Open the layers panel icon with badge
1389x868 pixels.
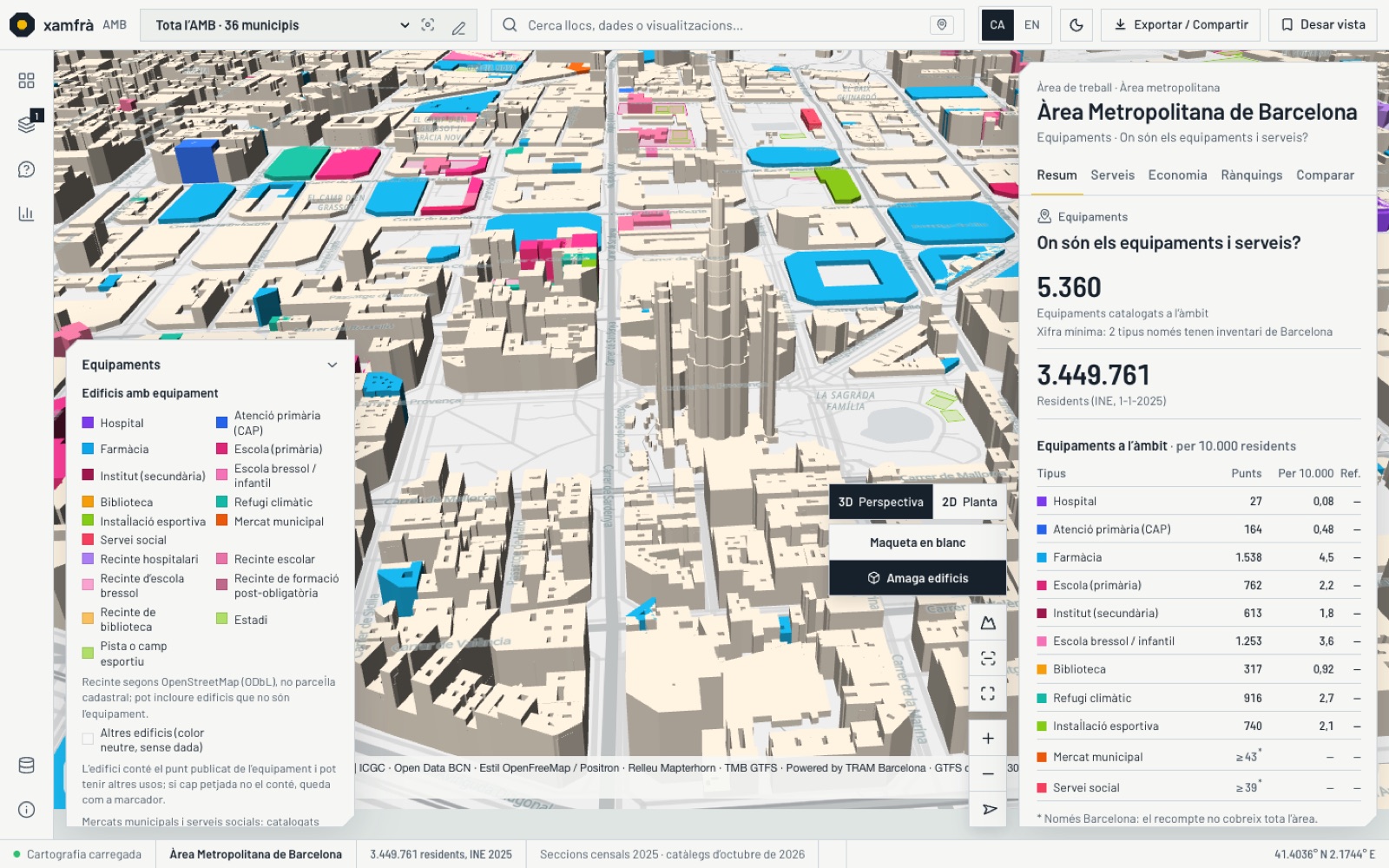click(27, 124)
